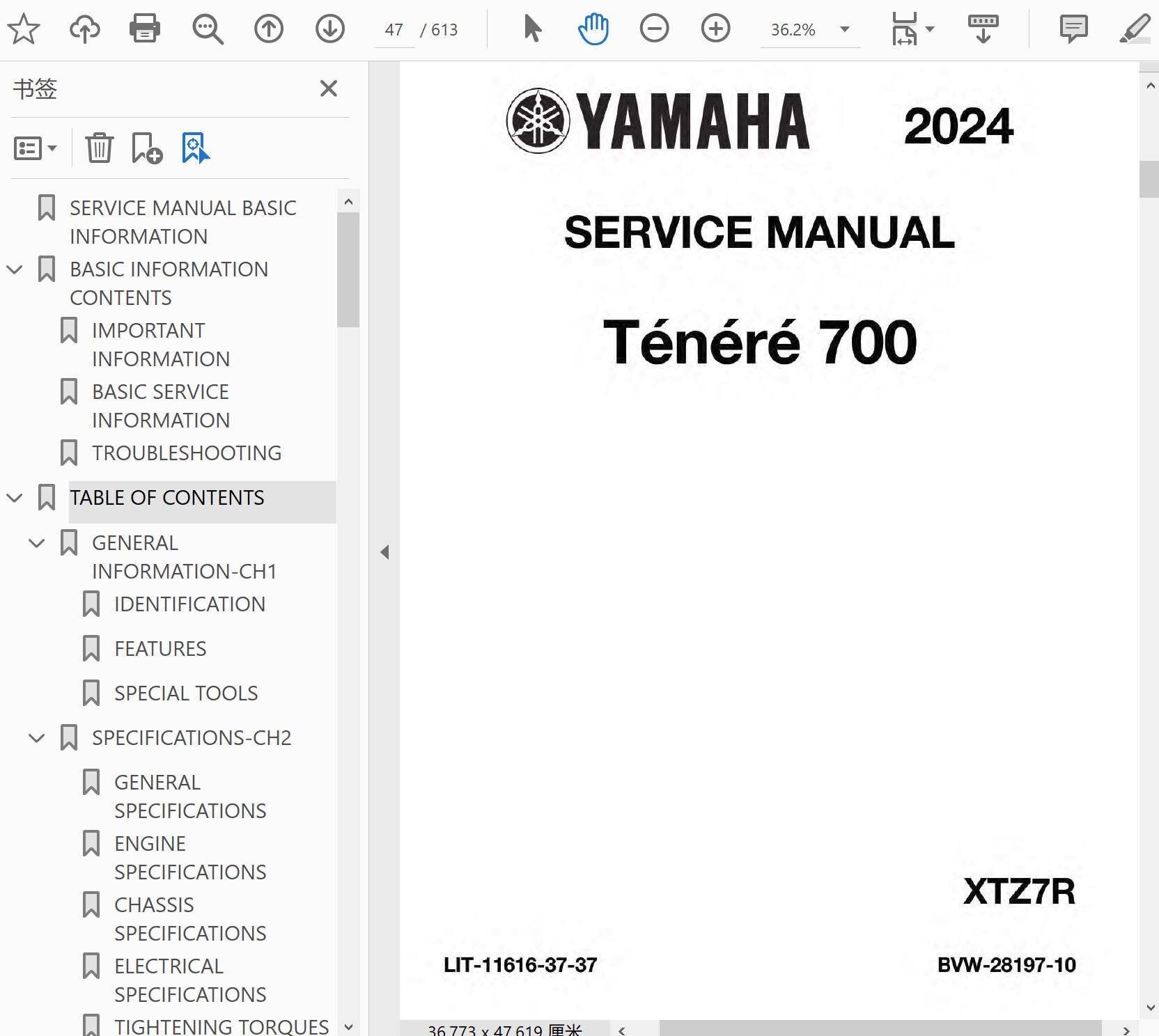Screen dimensions: 1159x1036
Task: Go to next page with down arrow
Action: pyautogui.click(x=330, y=29)
